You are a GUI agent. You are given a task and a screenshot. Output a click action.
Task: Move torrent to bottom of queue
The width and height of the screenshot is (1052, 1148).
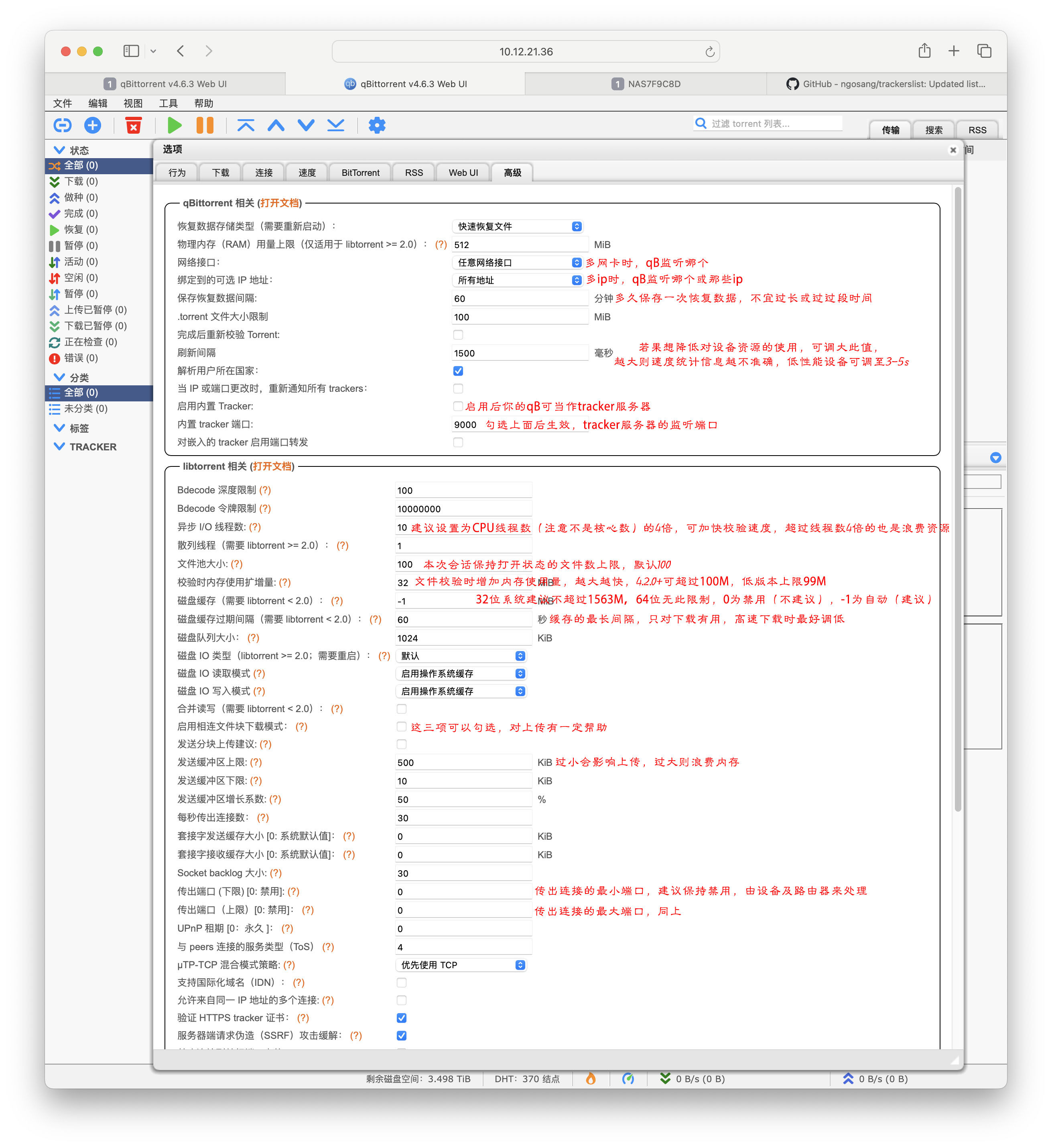pyautogui.click(x=336, y=125)
